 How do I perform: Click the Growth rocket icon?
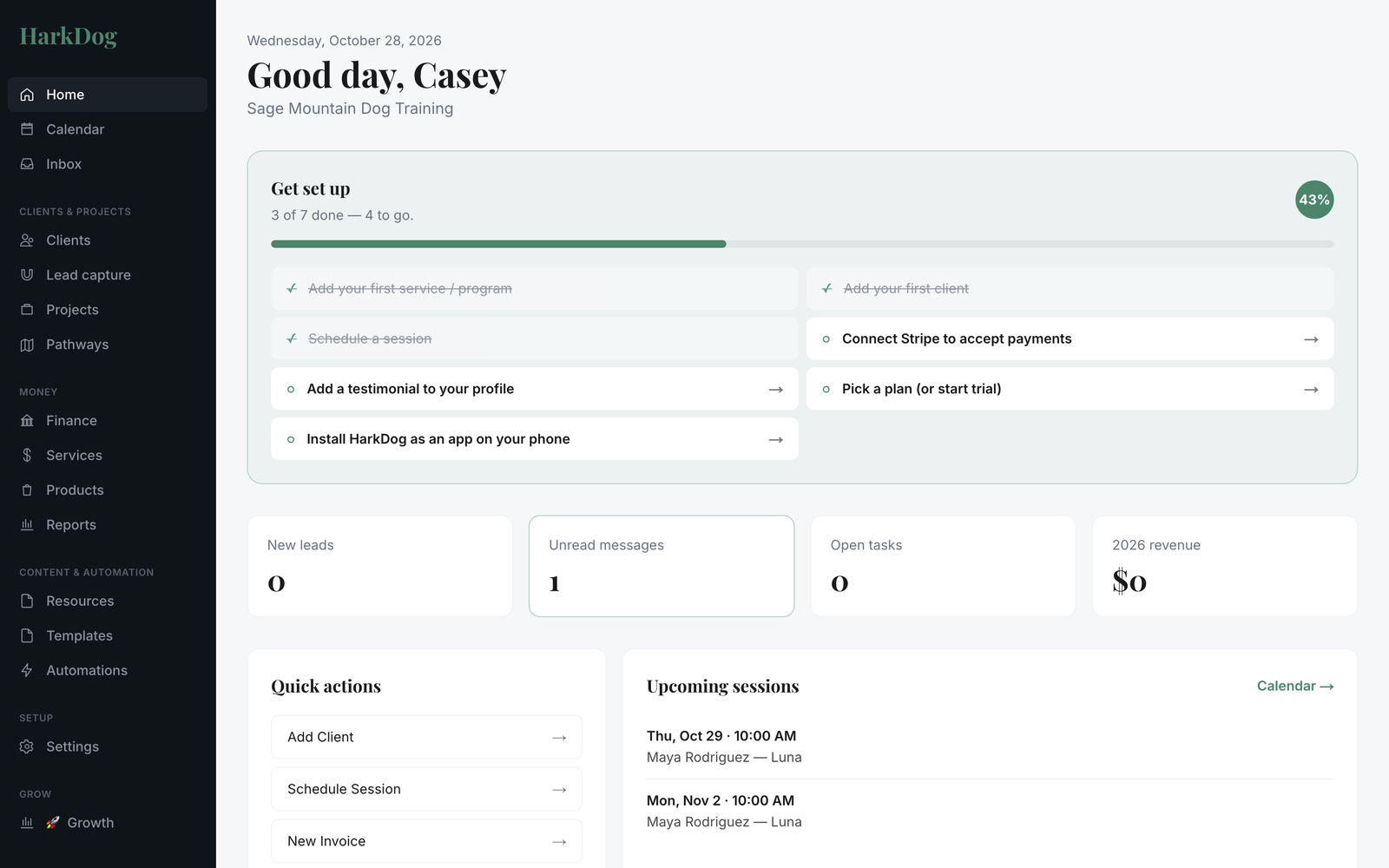[x=53, y=823]
